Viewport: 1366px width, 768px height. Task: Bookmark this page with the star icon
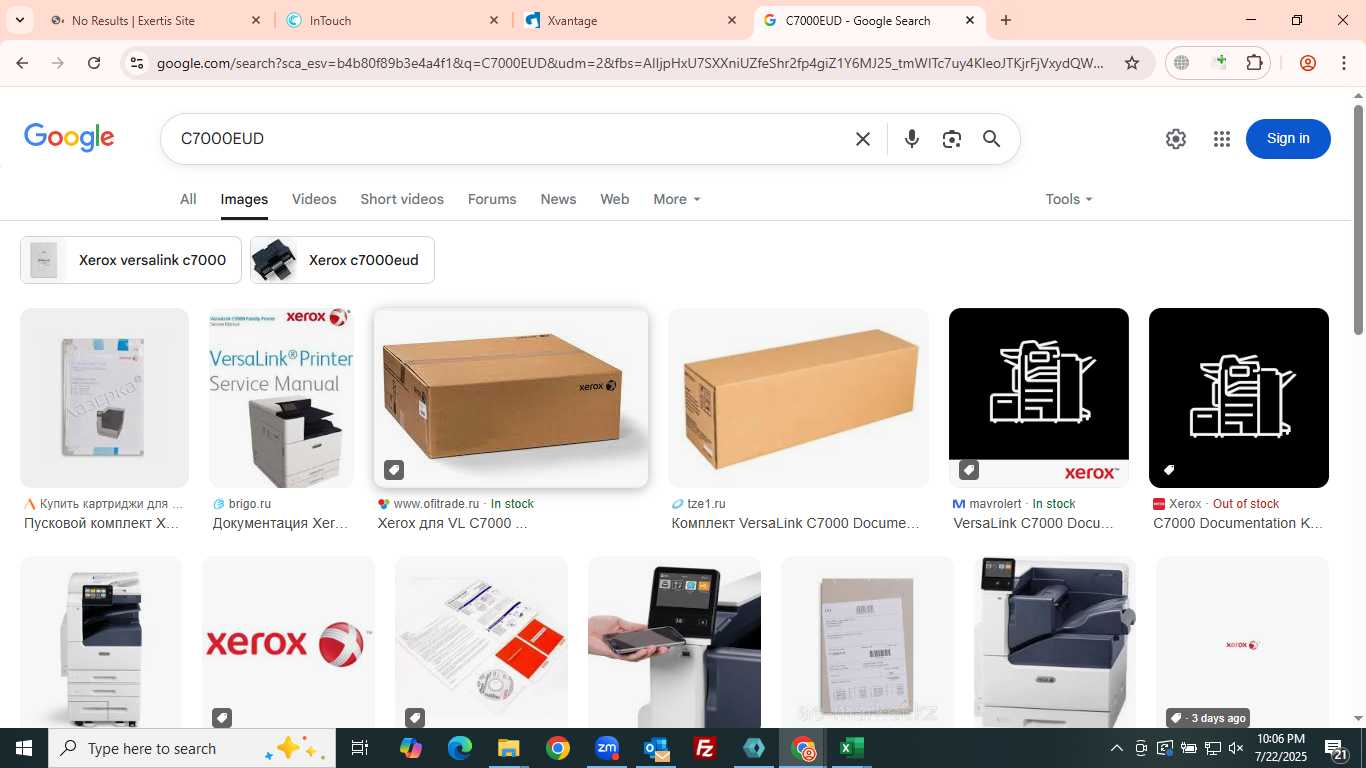click(1132, 63)
